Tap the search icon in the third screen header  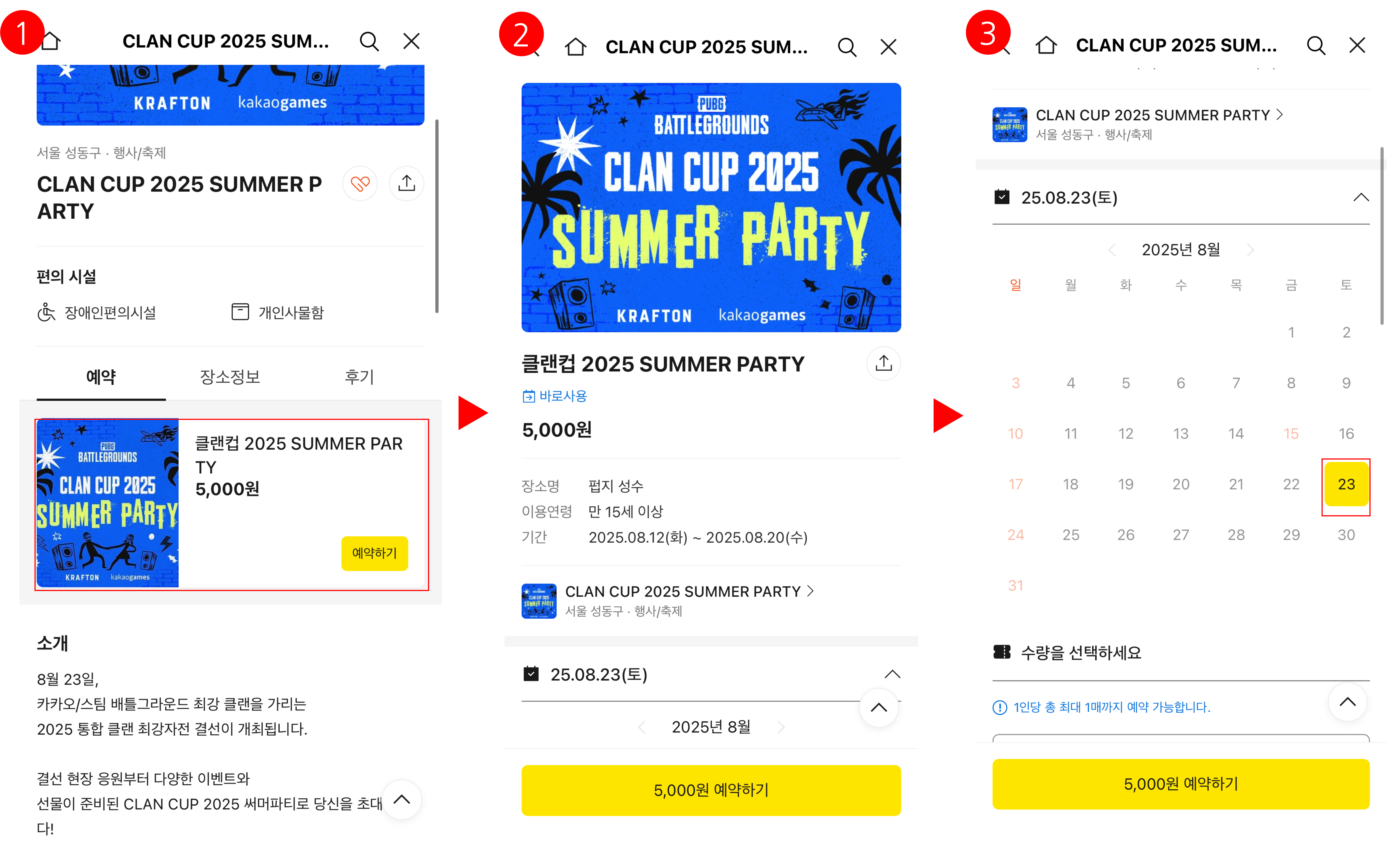(x=1316, y=45)
